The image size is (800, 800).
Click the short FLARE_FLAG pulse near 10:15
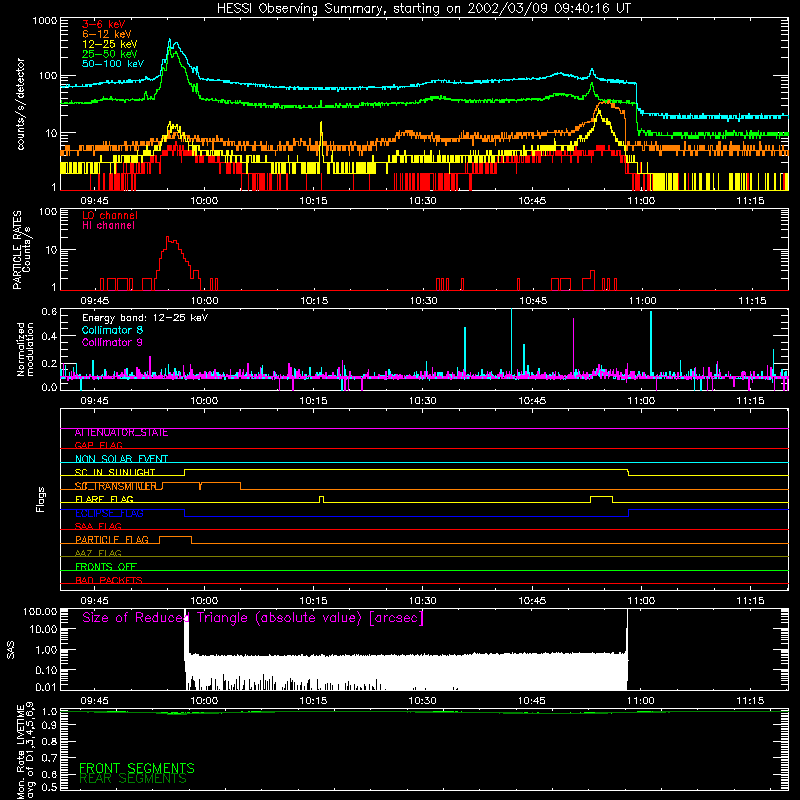[321, 499]
